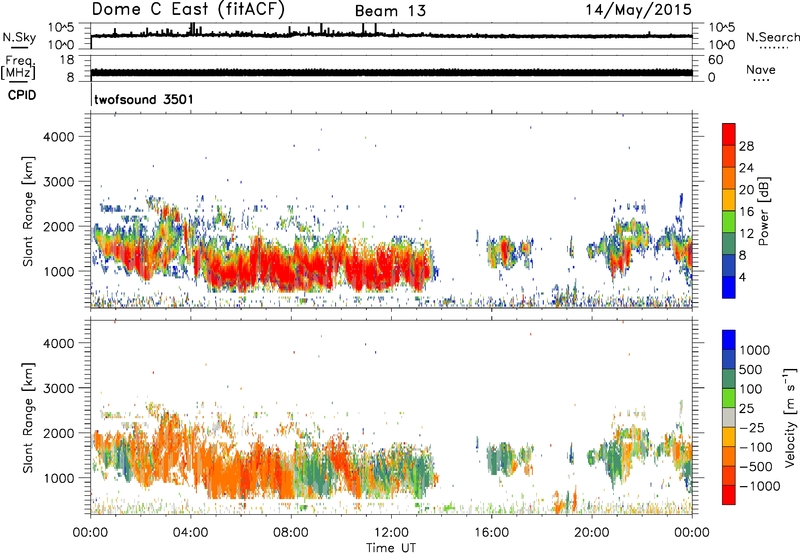Click the '-1000' tick on velocity colorbar
Image resolution: width=800 pixels, height=554 pixels.
click(x=760, y=486)
